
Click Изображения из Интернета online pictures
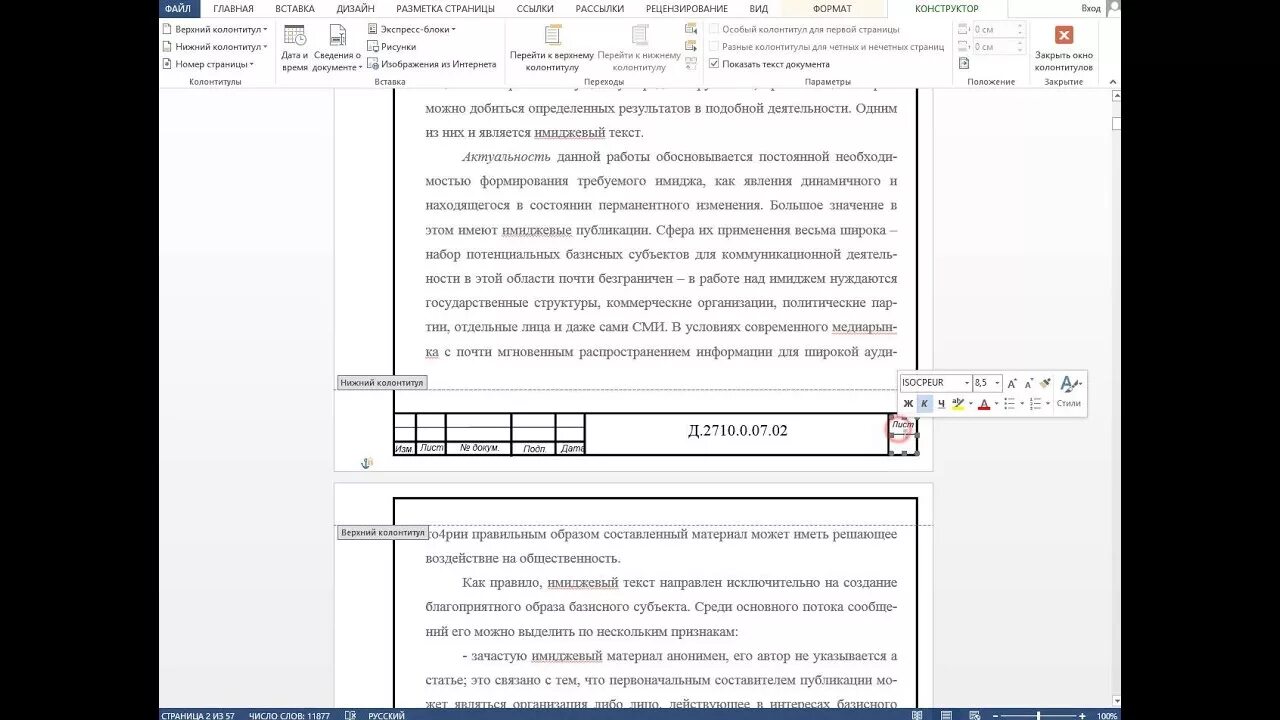tap(431, 64)
